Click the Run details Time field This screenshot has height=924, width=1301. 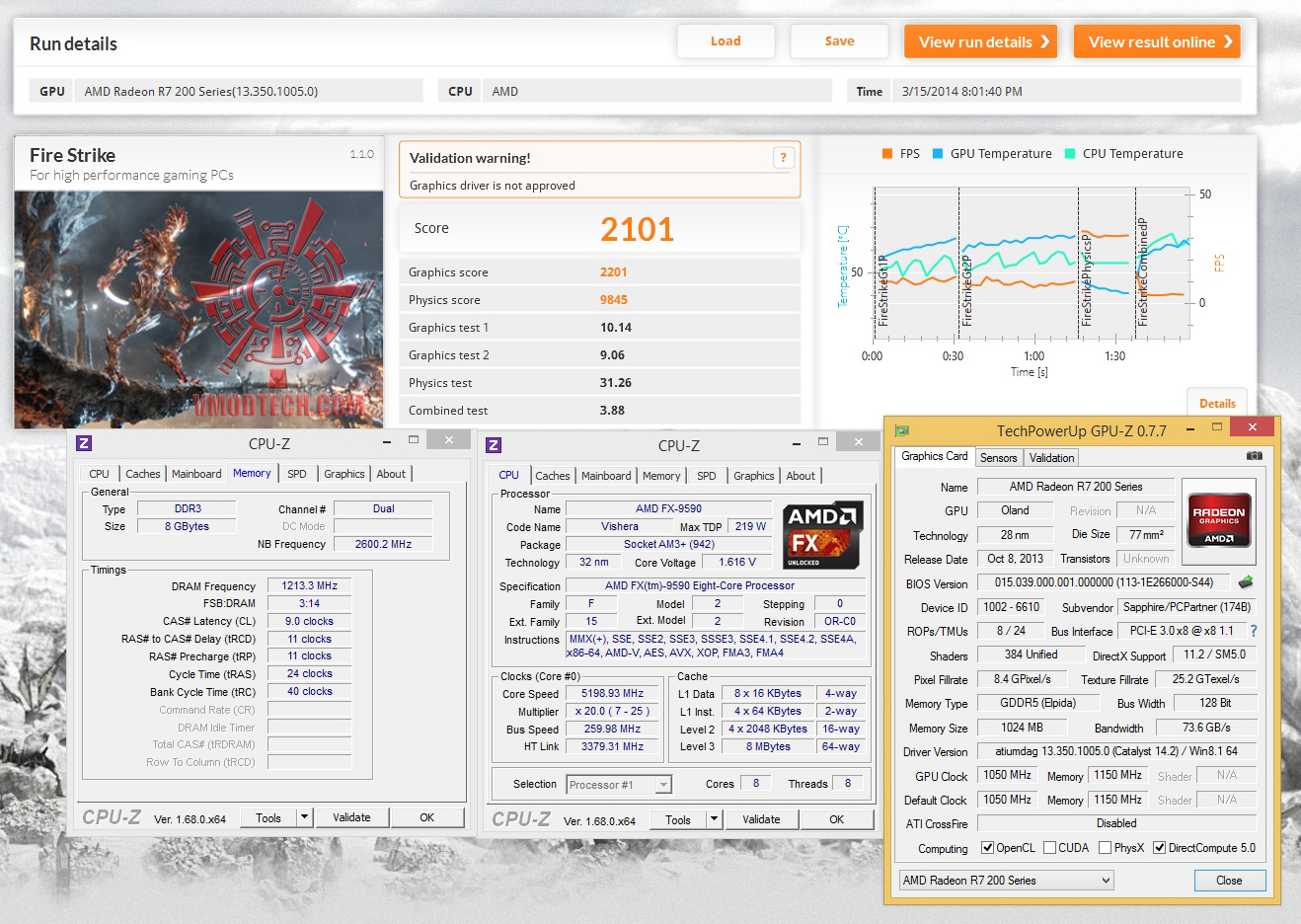point(1066,92)
